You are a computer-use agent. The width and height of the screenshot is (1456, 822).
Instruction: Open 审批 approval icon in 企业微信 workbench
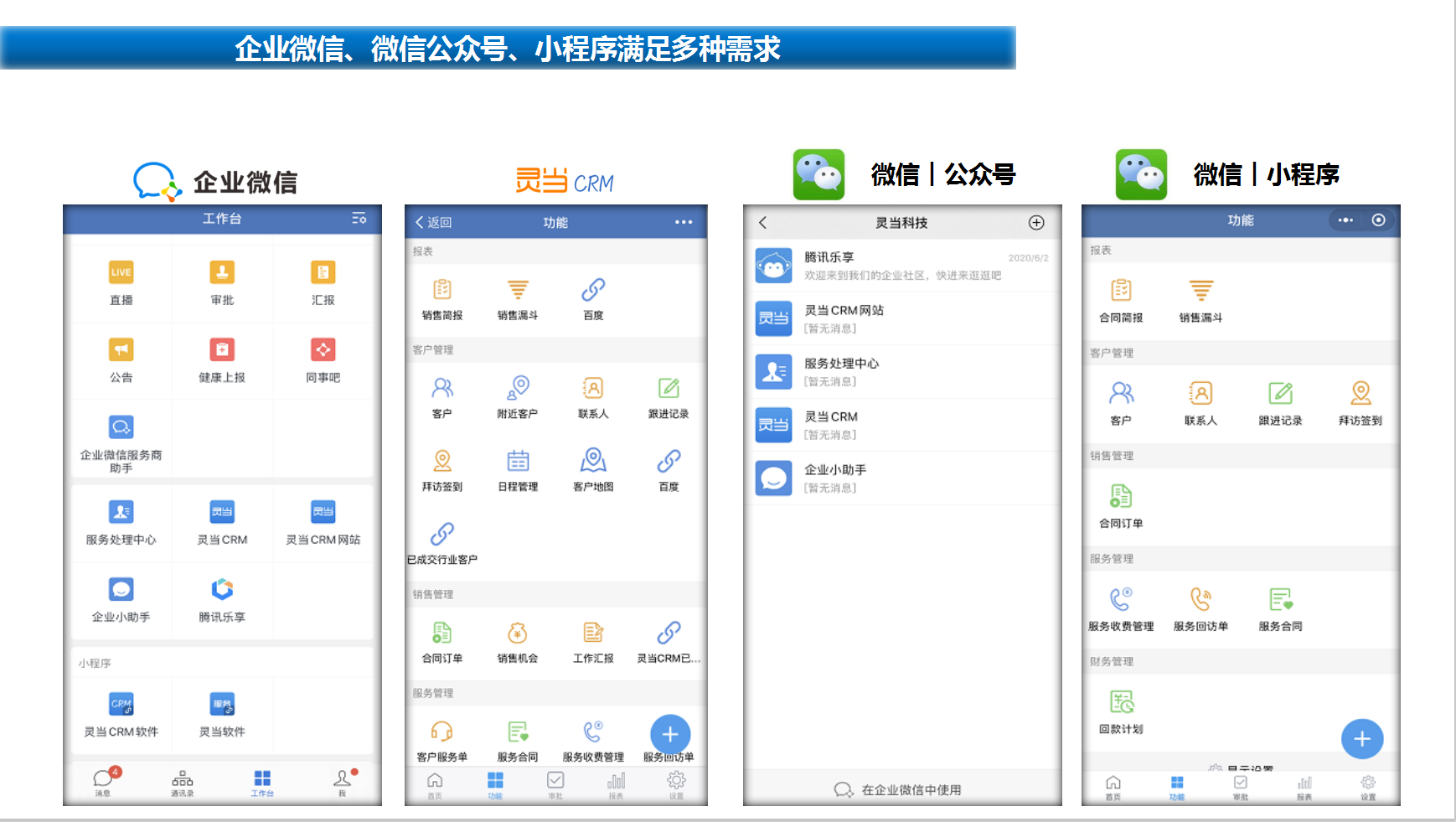click(222, 273)
